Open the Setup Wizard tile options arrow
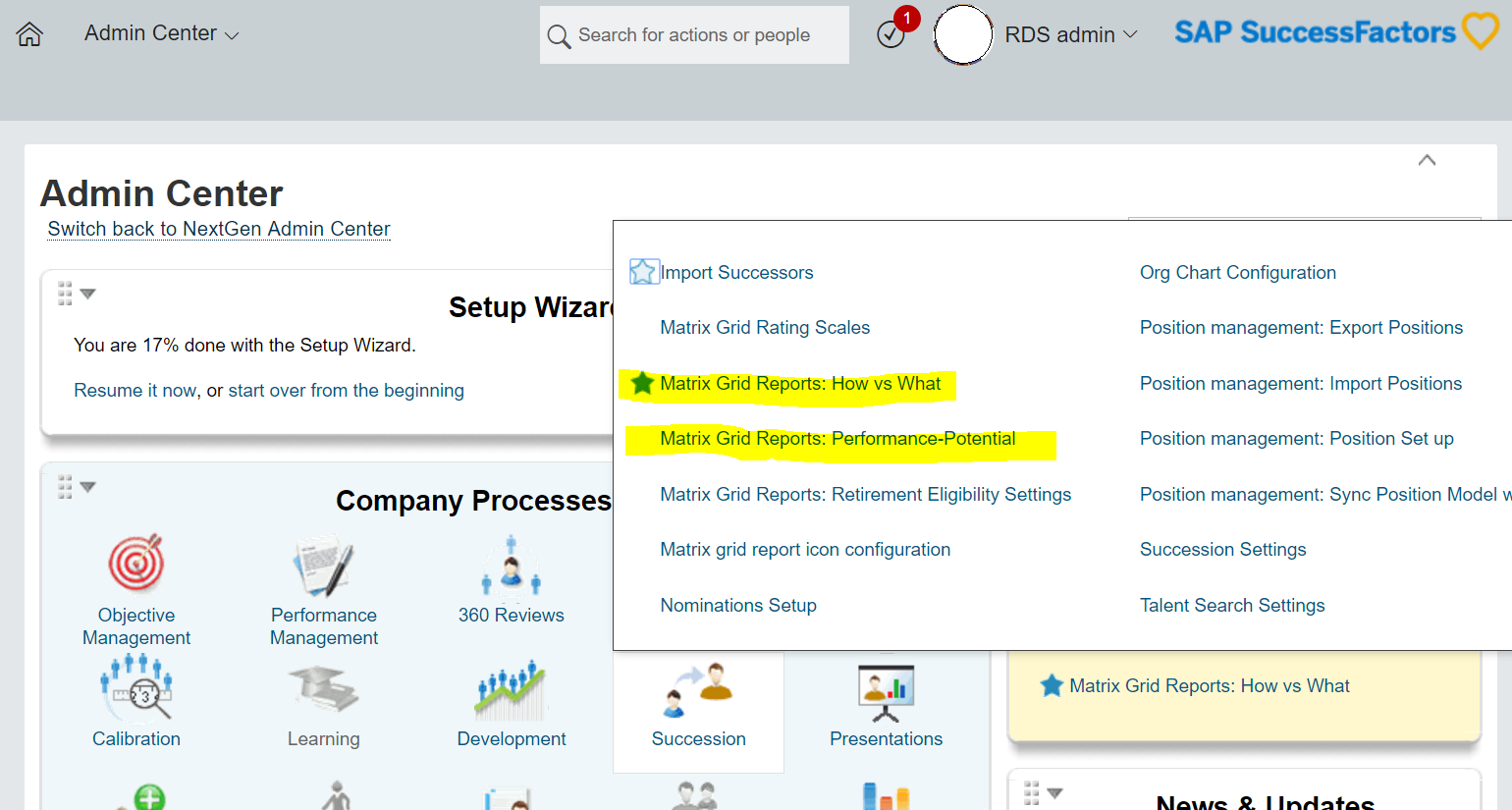The image size is (1512, 810). click(87, 294)
